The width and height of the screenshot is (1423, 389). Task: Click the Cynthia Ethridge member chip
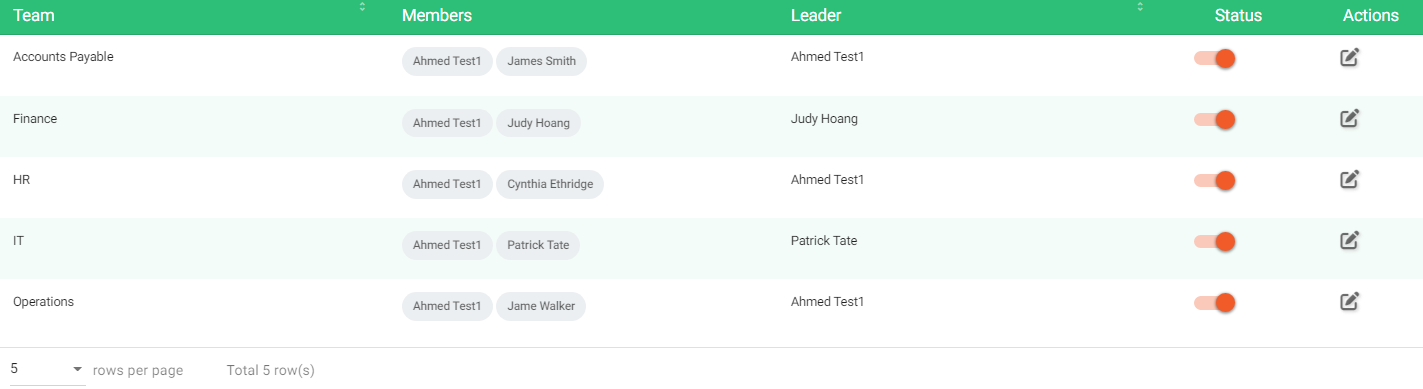[x=550, y=184]
